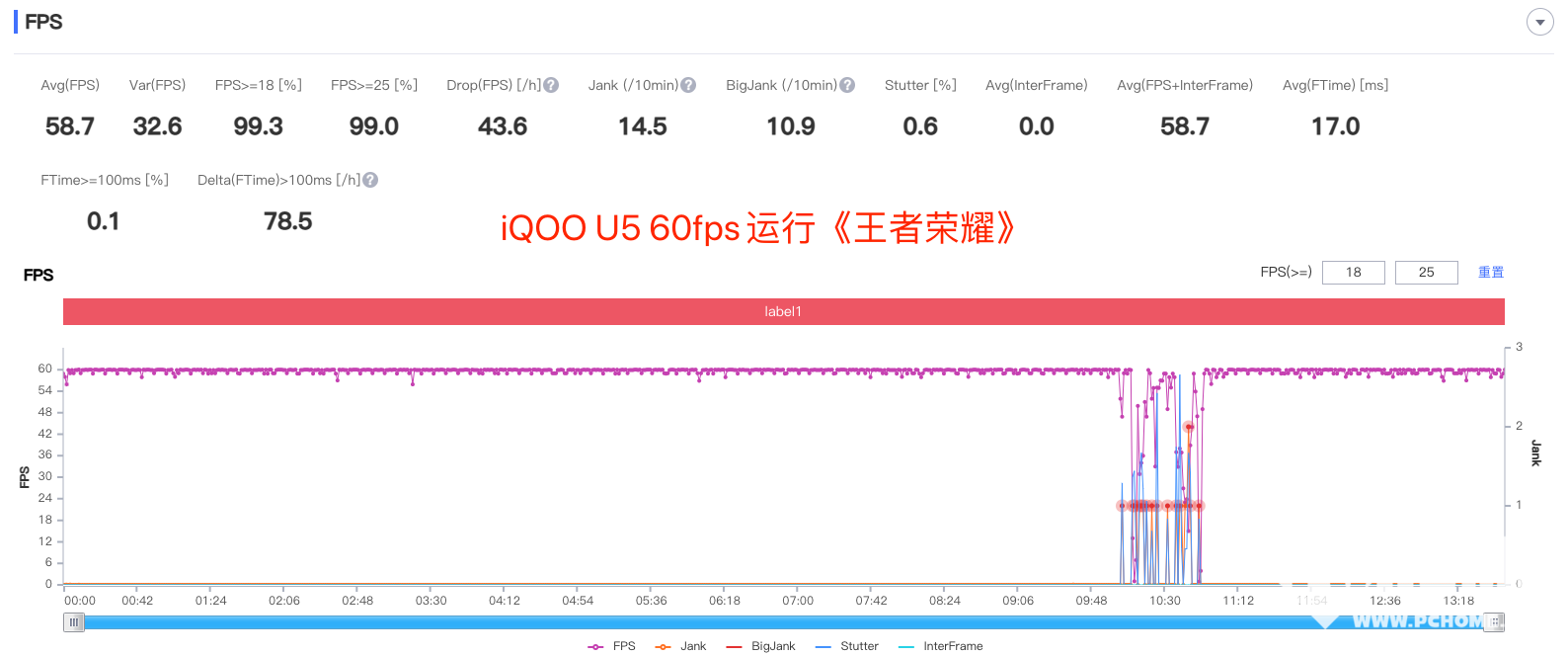The image size is (1568, 656).
Task: Click the 36 tick on the FPS axis
Action: tap(45, 454)
